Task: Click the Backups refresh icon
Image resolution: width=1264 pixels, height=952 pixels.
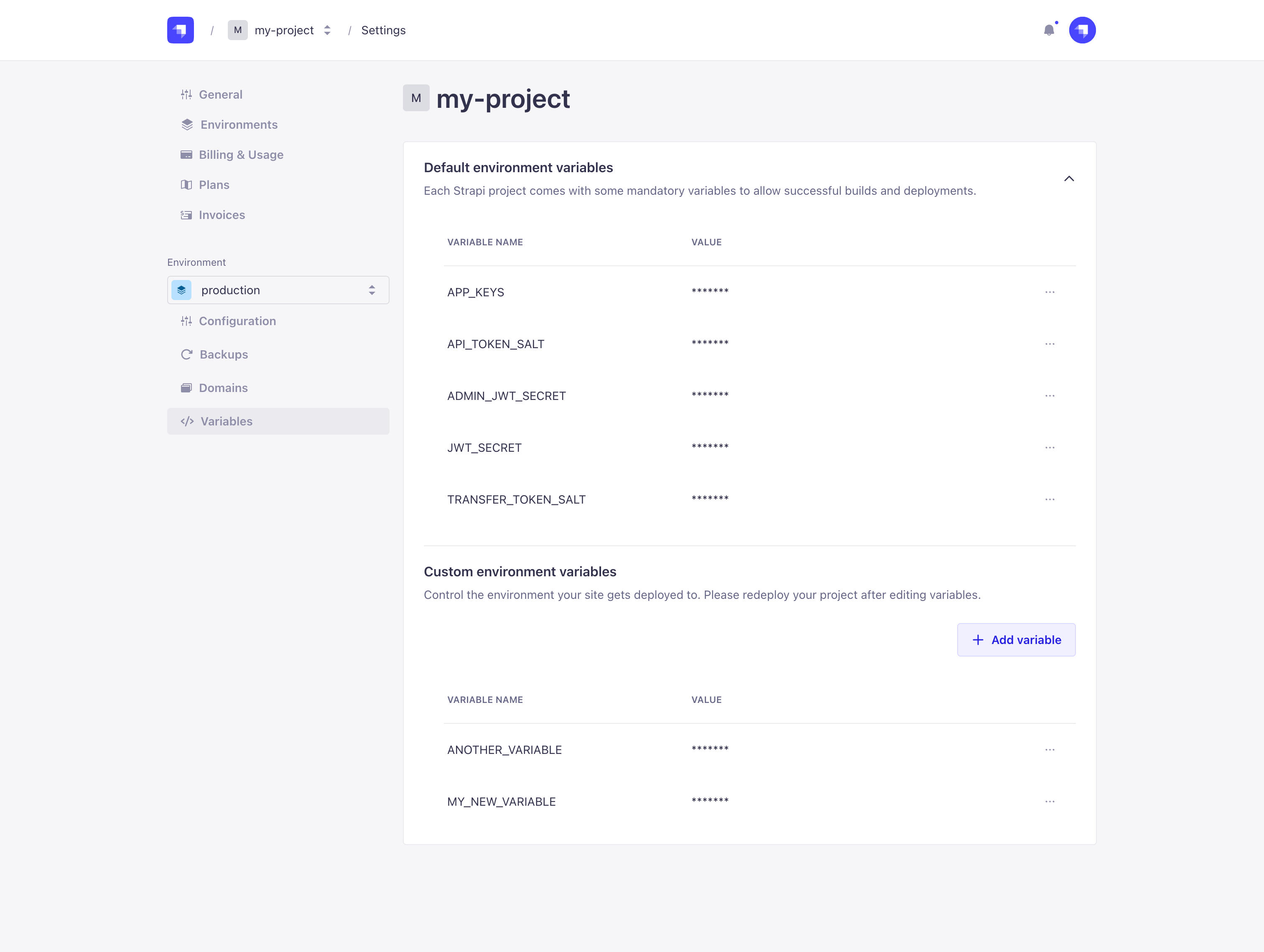Action: click(x=186, y=354)
